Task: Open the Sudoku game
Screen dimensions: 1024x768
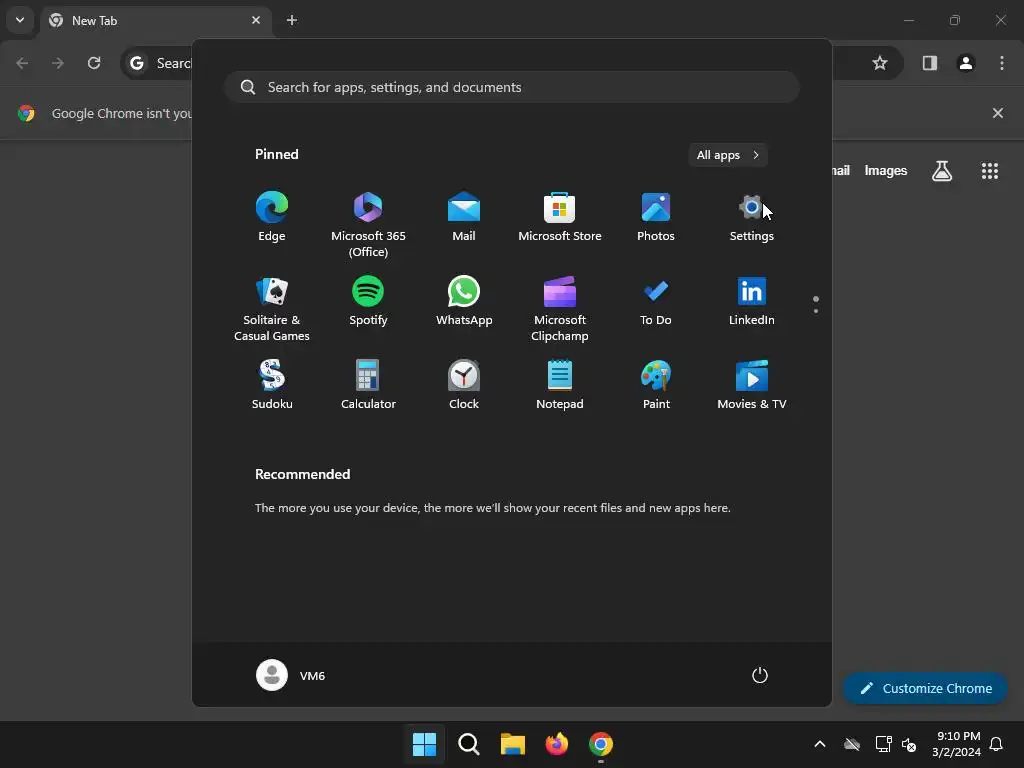Action: [272, 385]
